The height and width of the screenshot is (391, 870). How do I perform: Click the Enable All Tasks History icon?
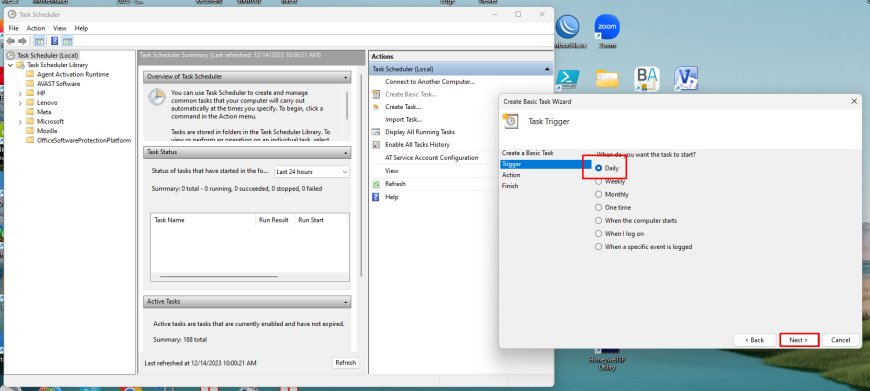(376, 145)
